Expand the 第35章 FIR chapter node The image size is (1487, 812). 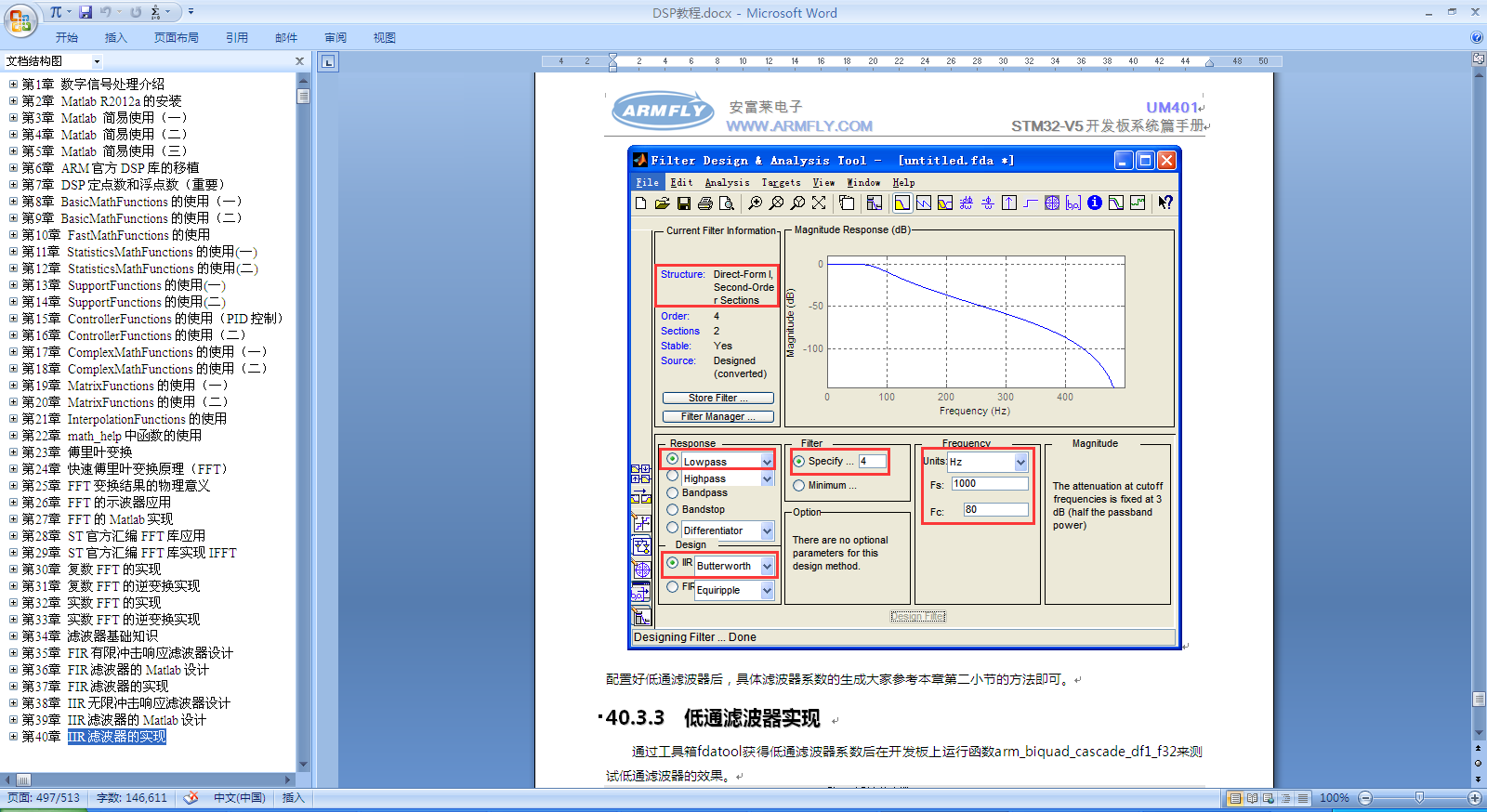(x=13, y=653)
